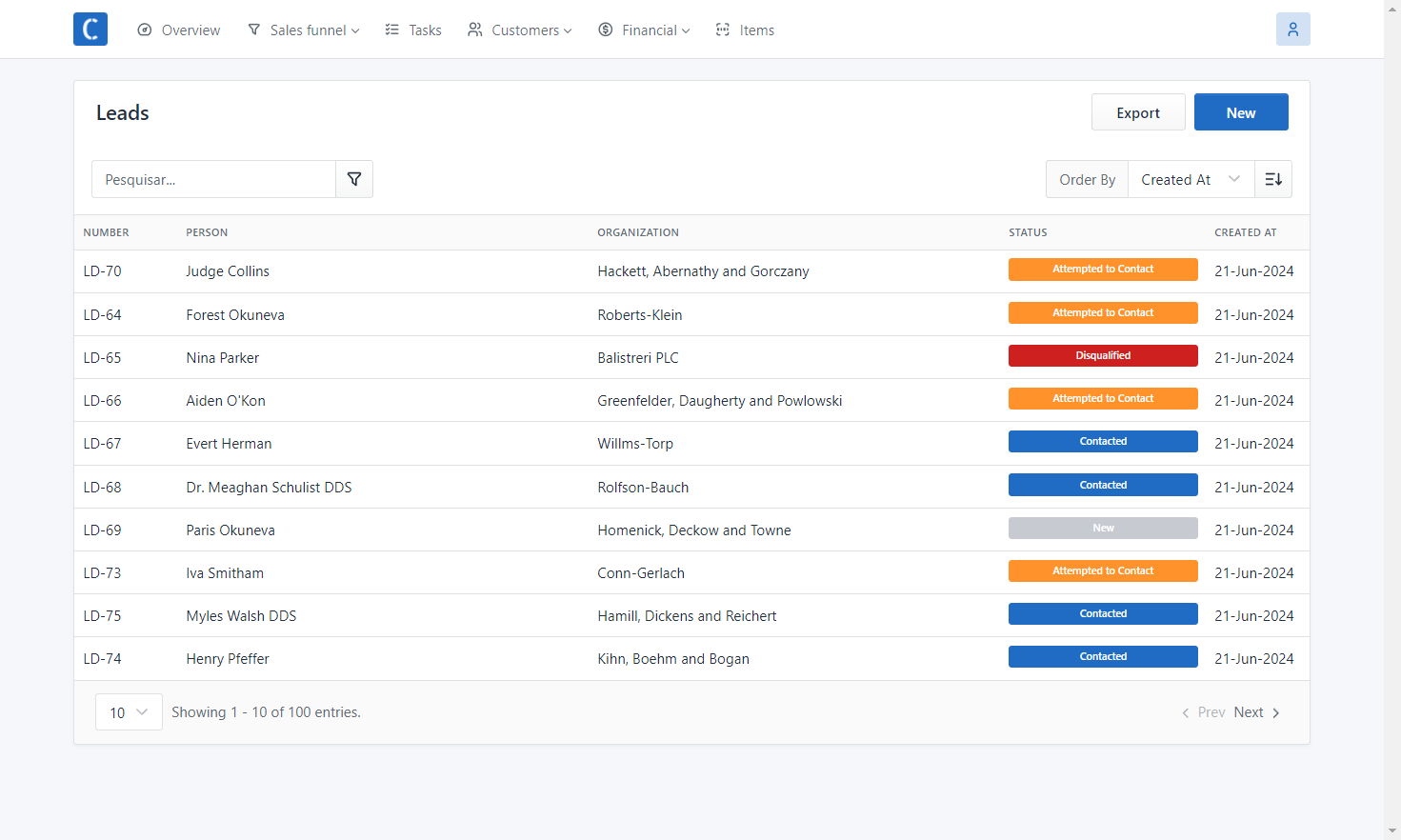Click Kihn, Boehm and Bogan organization

673,659
